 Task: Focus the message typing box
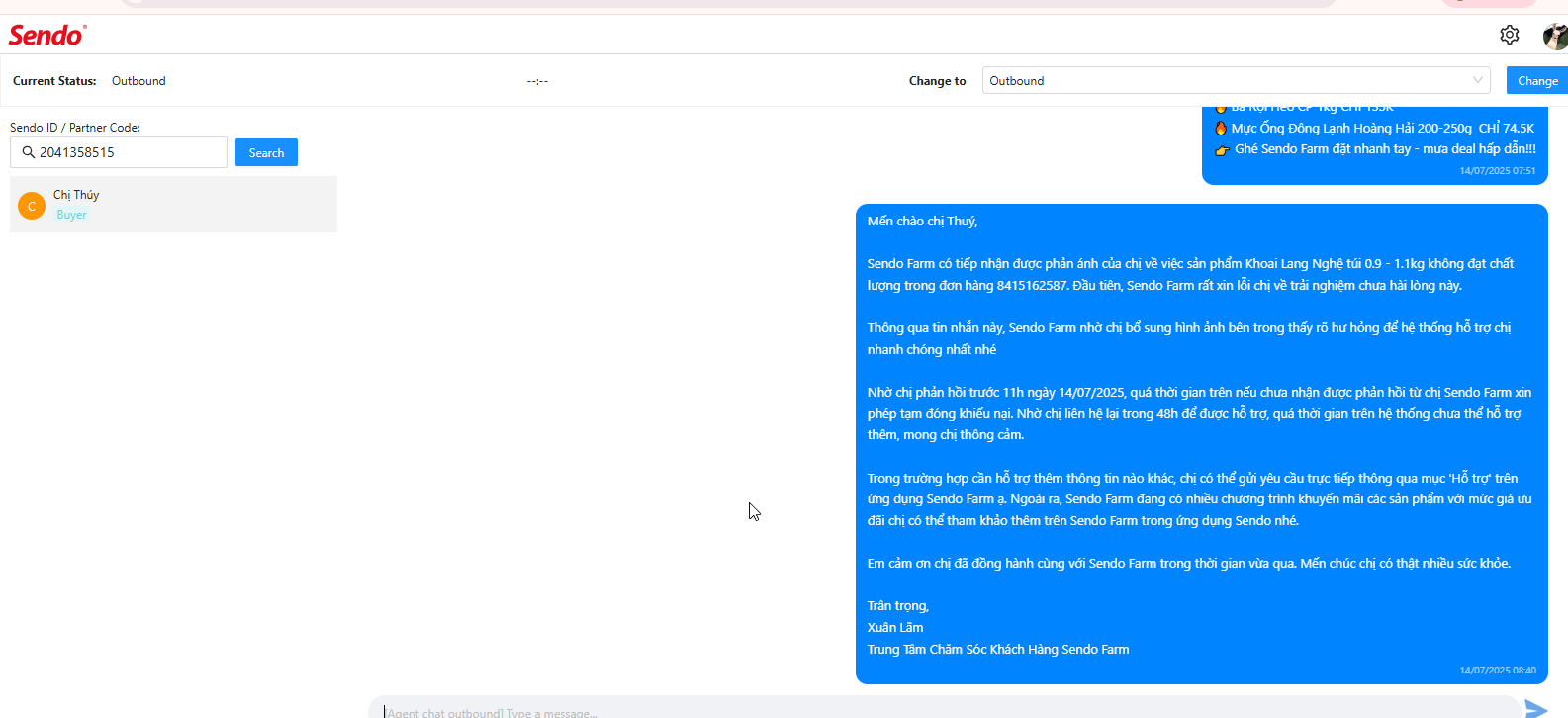944,708
